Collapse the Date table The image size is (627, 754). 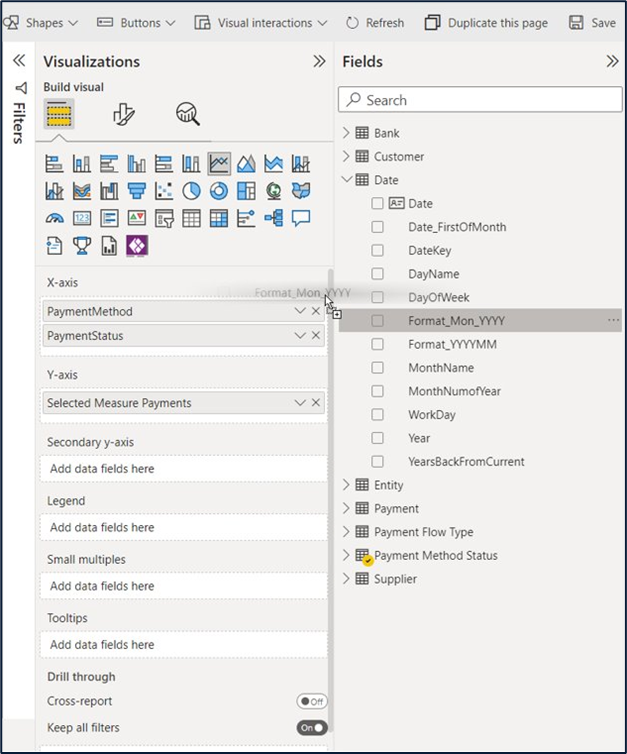(x=346, y=180)
